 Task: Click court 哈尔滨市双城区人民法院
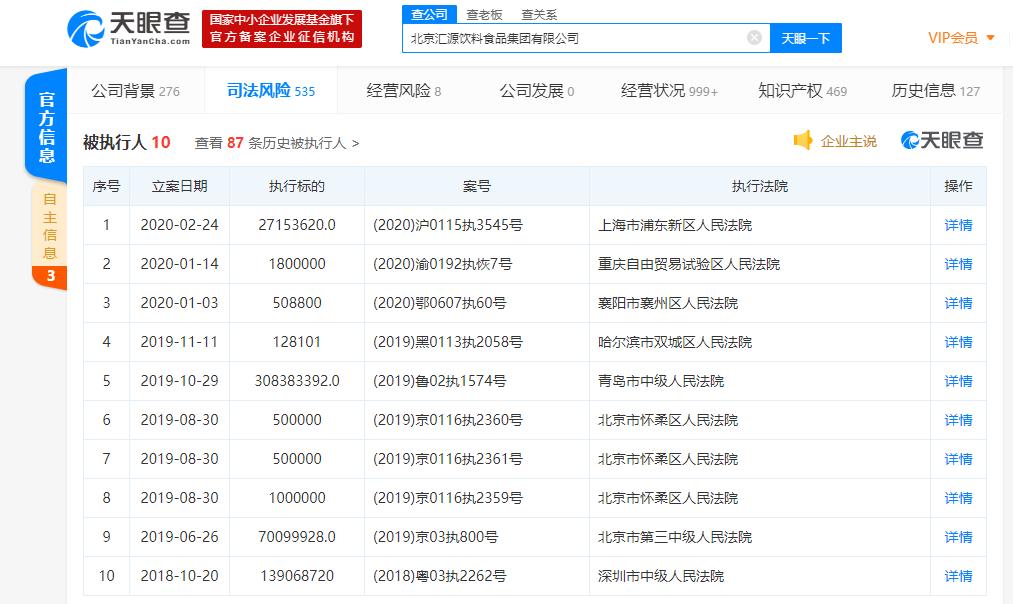pyautogui.click(x=674, y=342)
